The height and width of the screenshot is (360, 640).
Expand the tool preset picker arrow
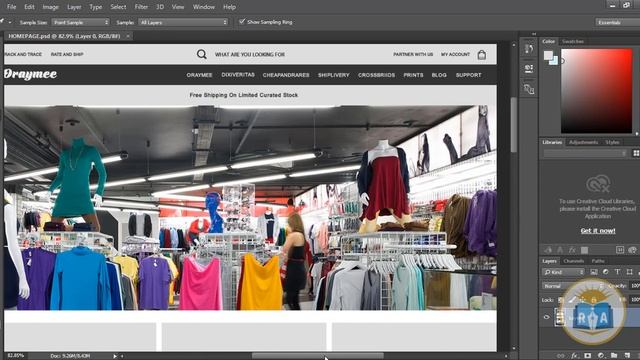[x=10, y=22]
